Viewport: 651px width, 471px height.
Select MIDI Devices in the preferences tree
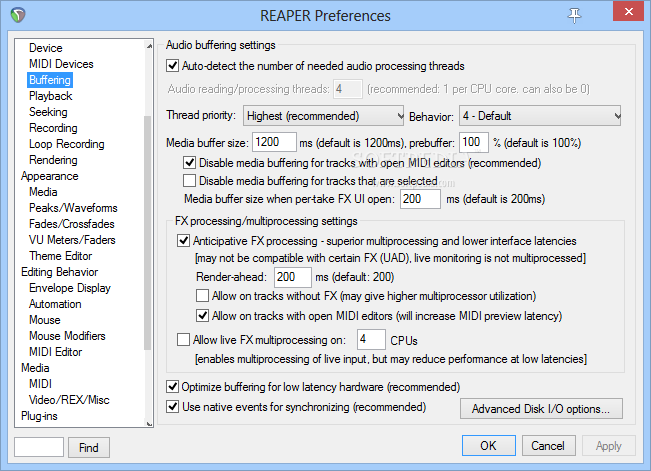(61, 64)
